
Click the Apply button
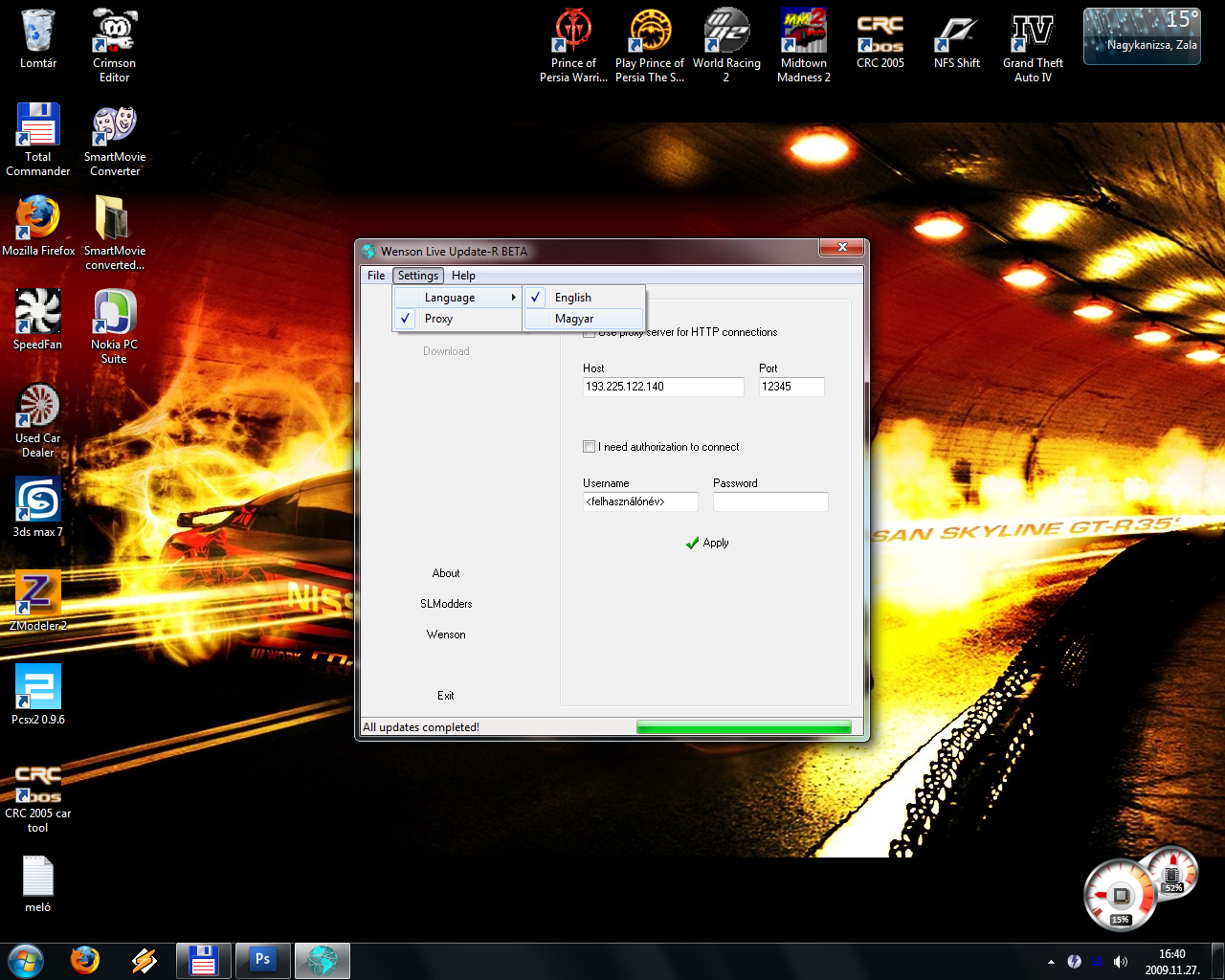[707, 543]
